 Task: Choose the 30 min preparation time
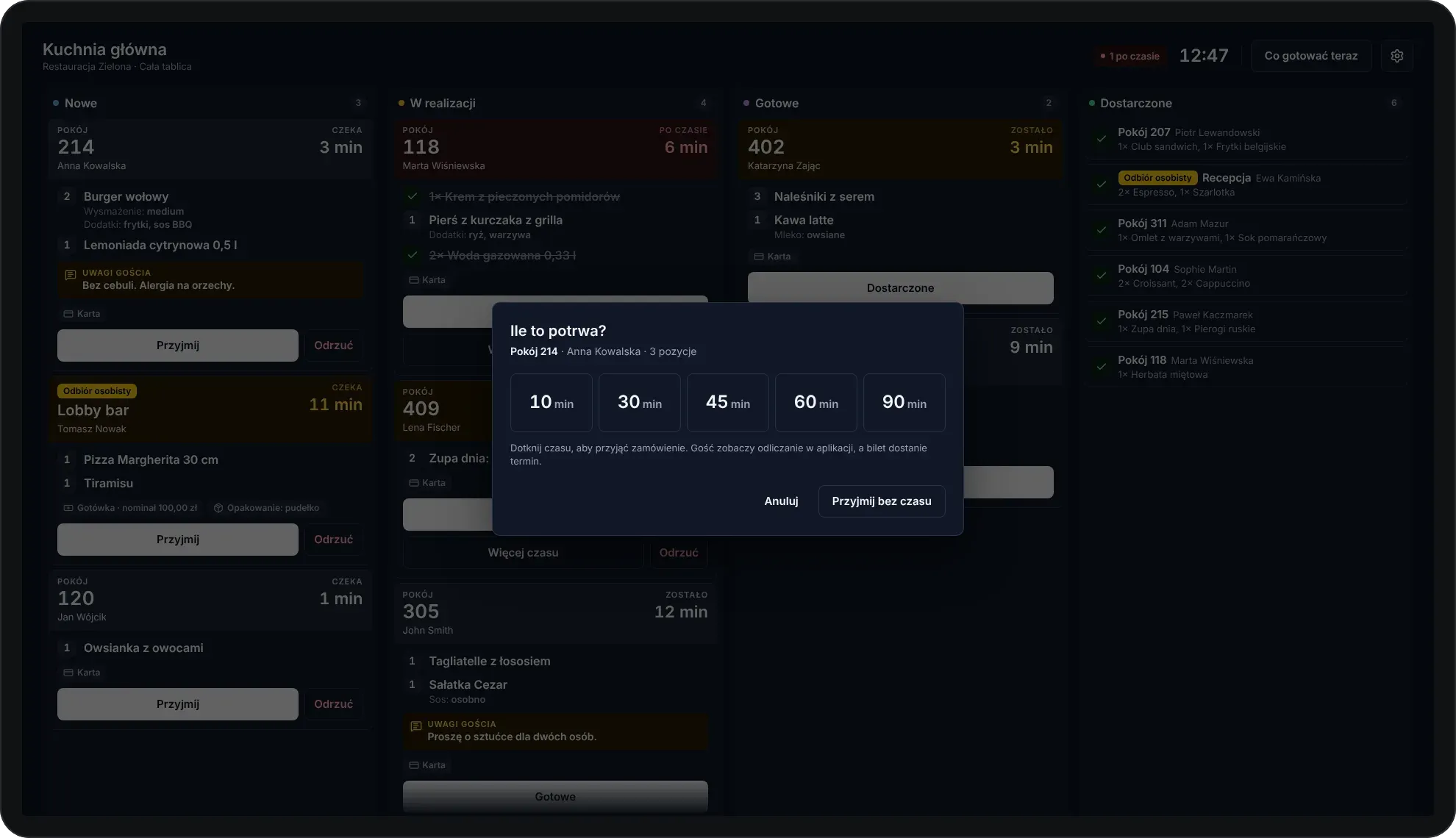pos(640,403)
